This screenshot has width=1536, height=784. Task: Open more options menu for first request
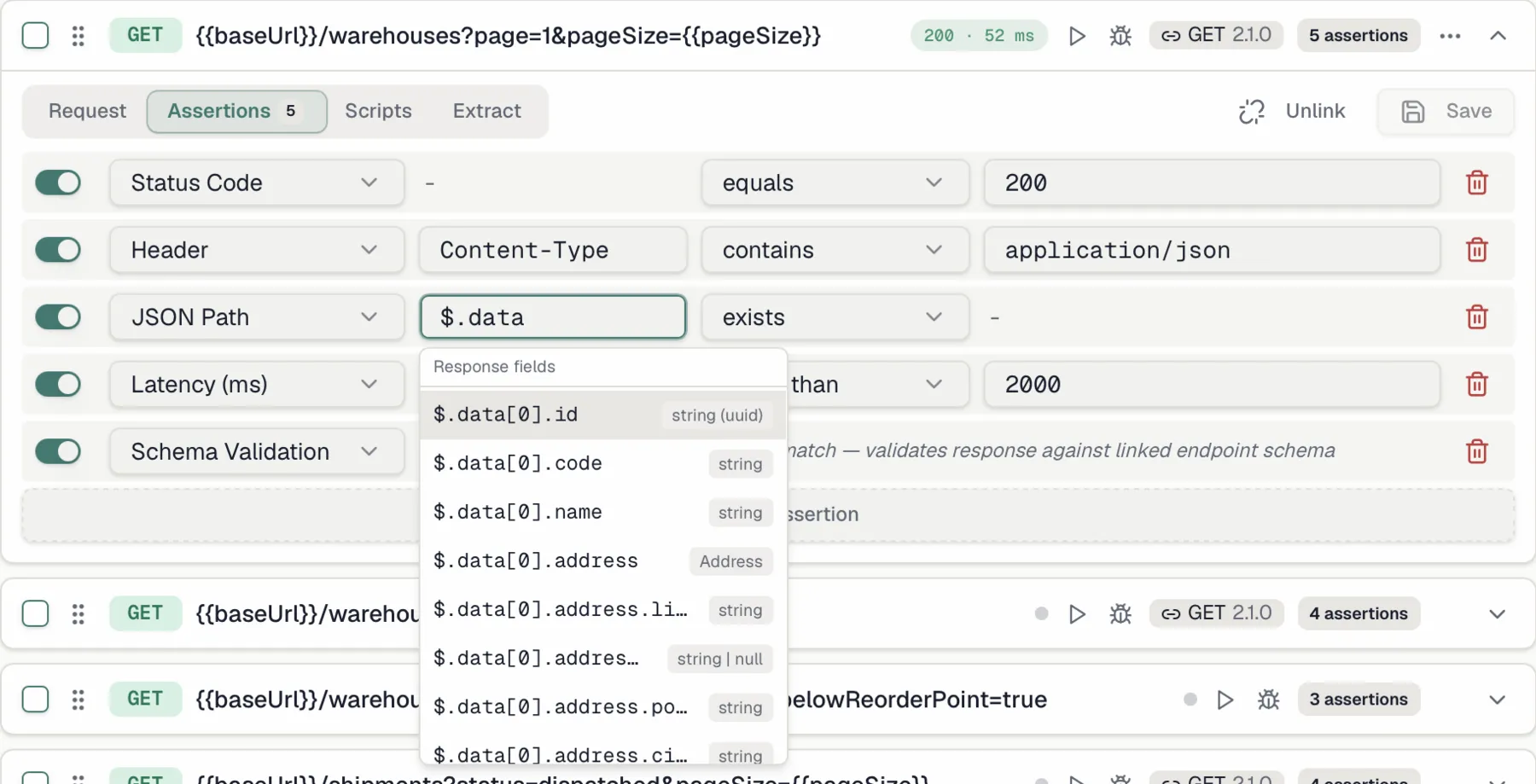click(1450, 36)
